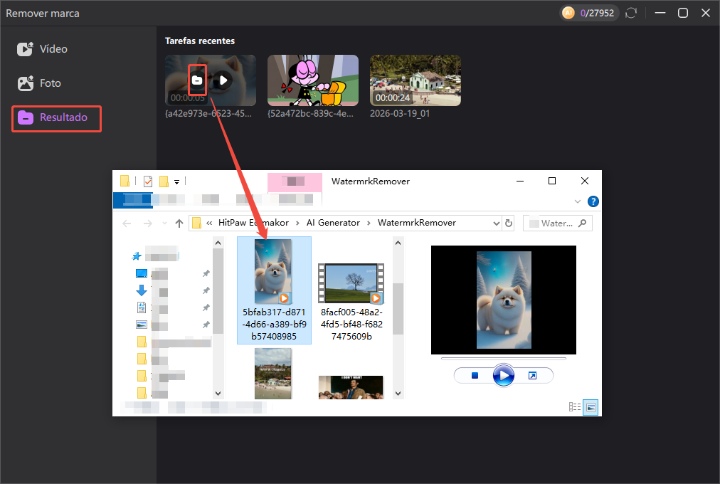
Task: Click the file list scroll down arrow
Action: pyautogui.click(x=398, y=394)
